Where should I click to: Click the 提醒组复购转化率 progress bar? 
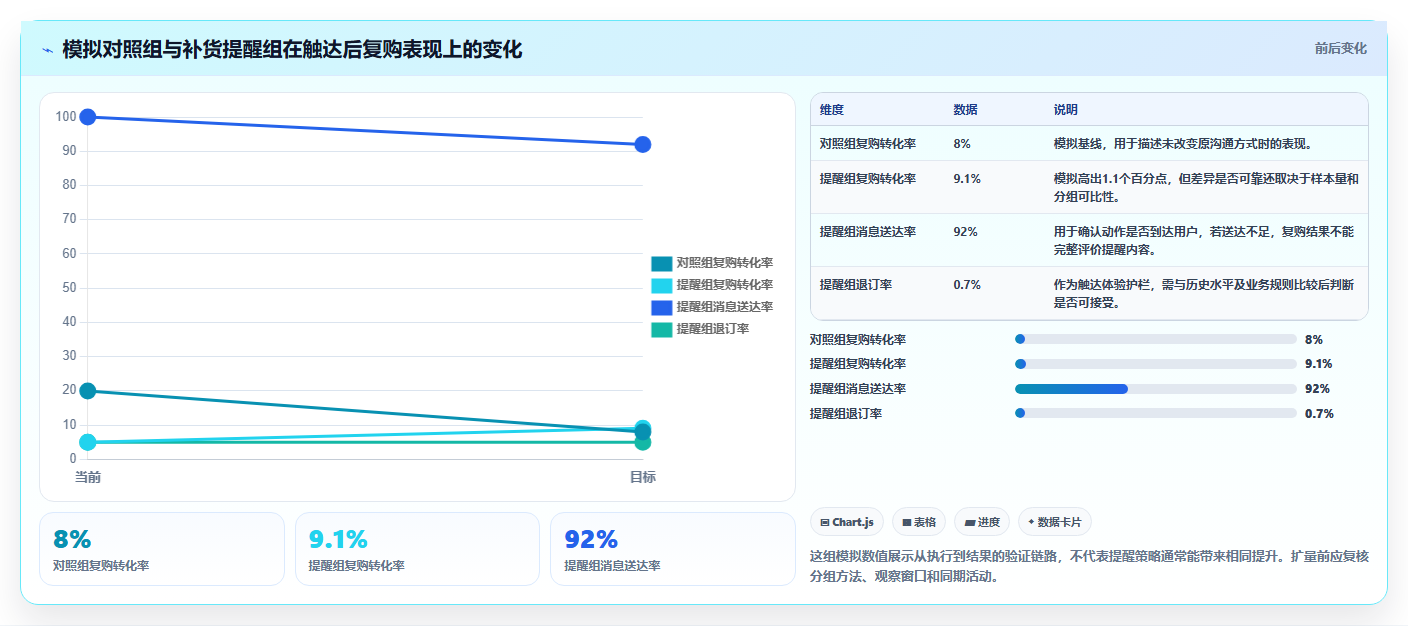click(x=1155, y=364)
